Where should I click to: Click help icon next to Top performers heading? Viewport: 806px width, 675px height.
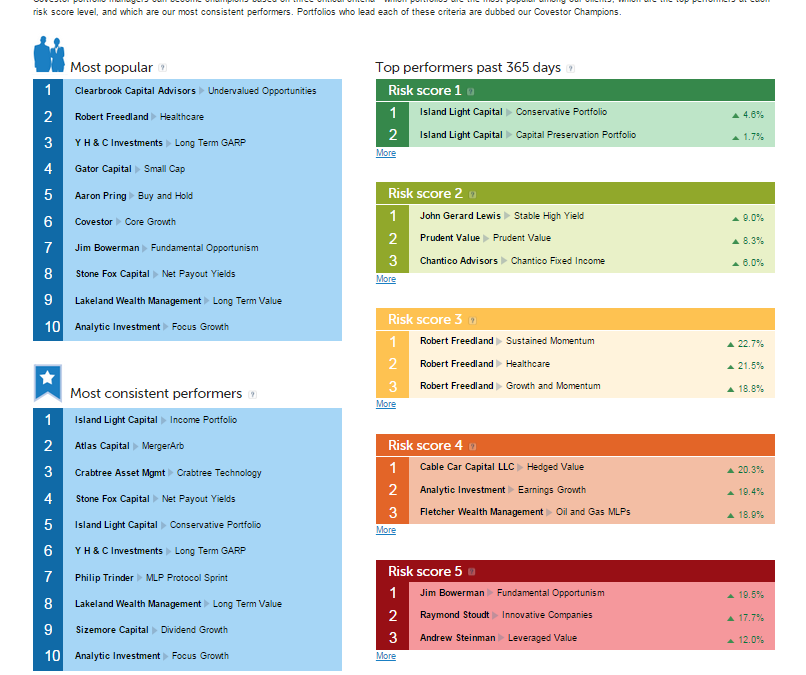click(571, 68)
